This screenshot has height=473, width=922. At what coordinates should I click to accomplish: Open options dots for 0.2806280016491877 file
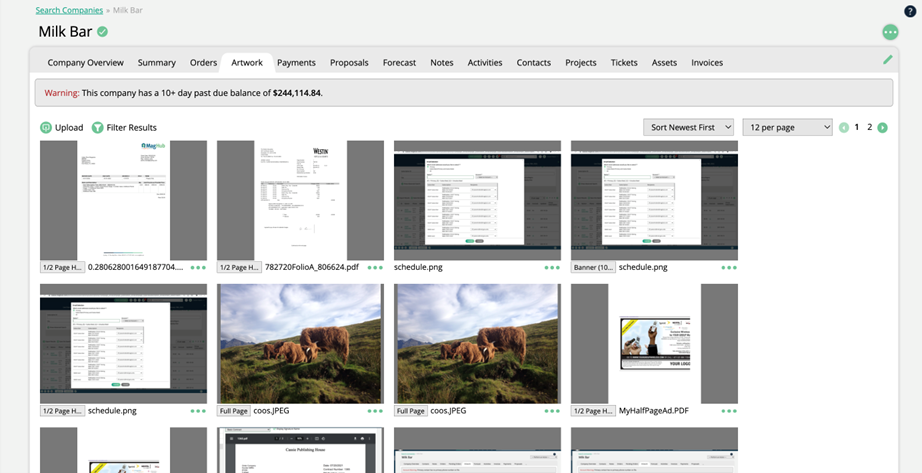[198, 268]
